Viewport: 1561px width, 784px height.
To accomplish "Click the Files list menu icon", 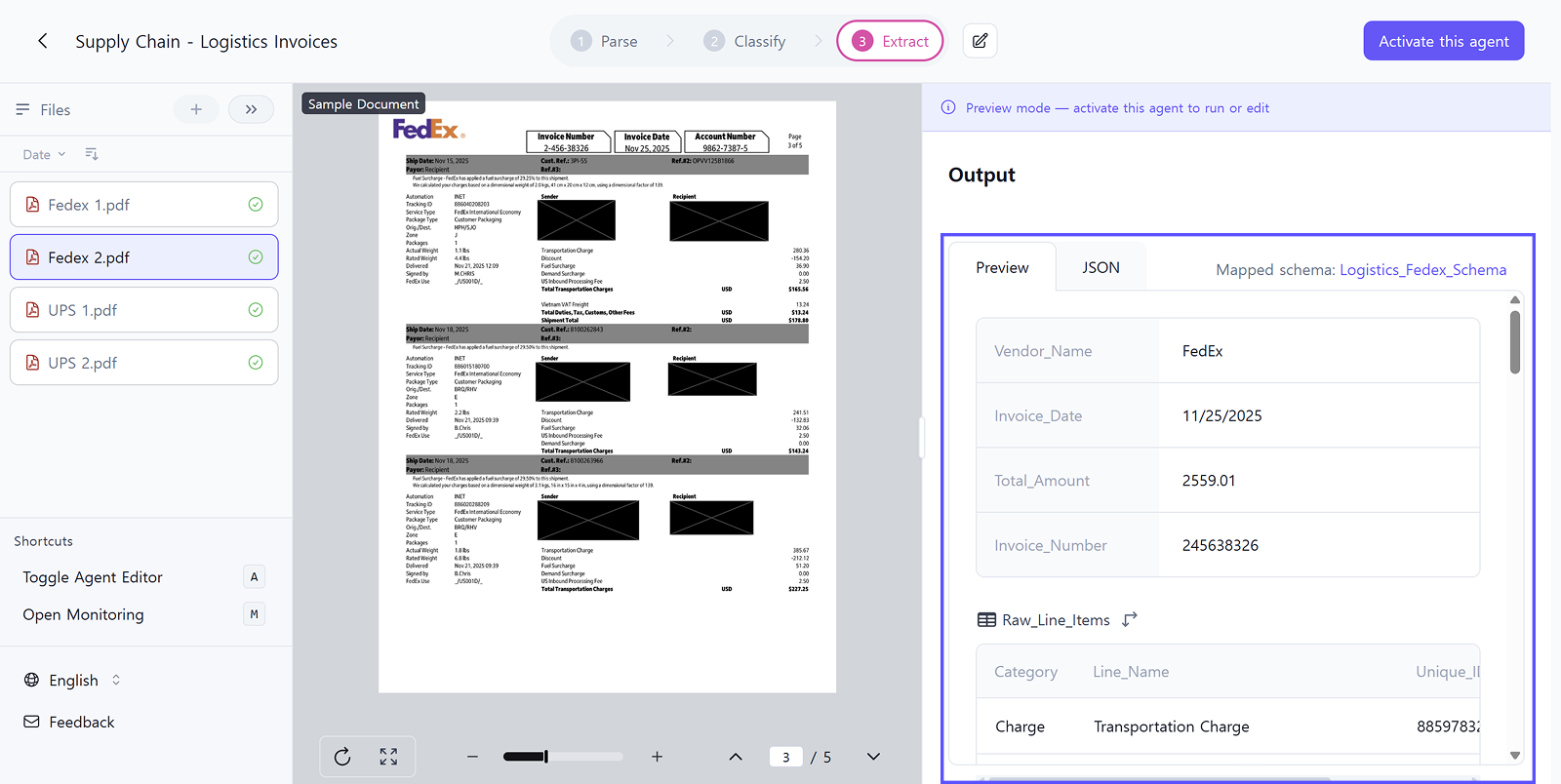I will (22, 109).
